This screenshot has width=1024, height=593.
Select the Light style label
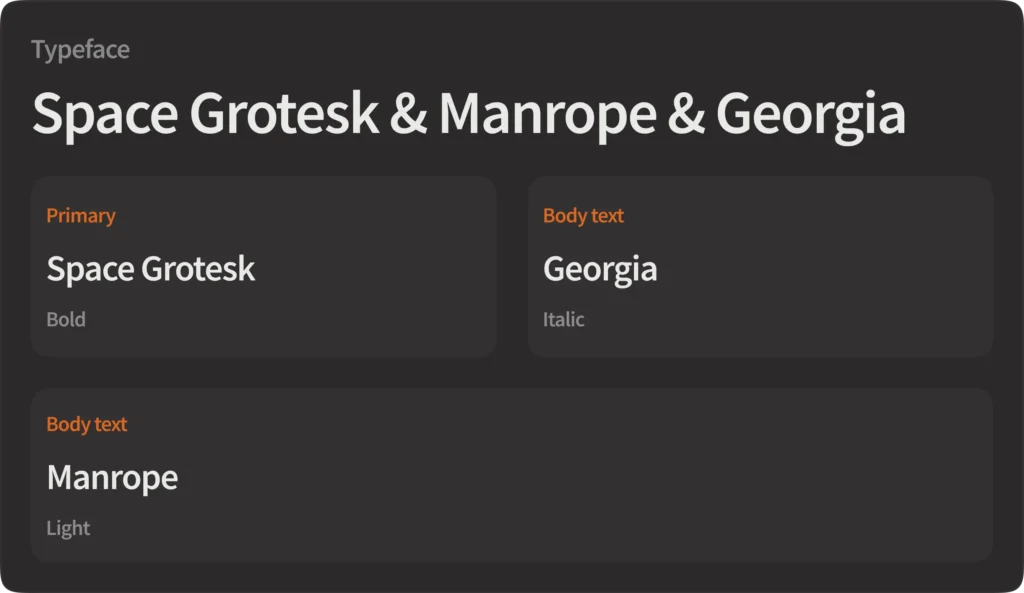(68, 528)
